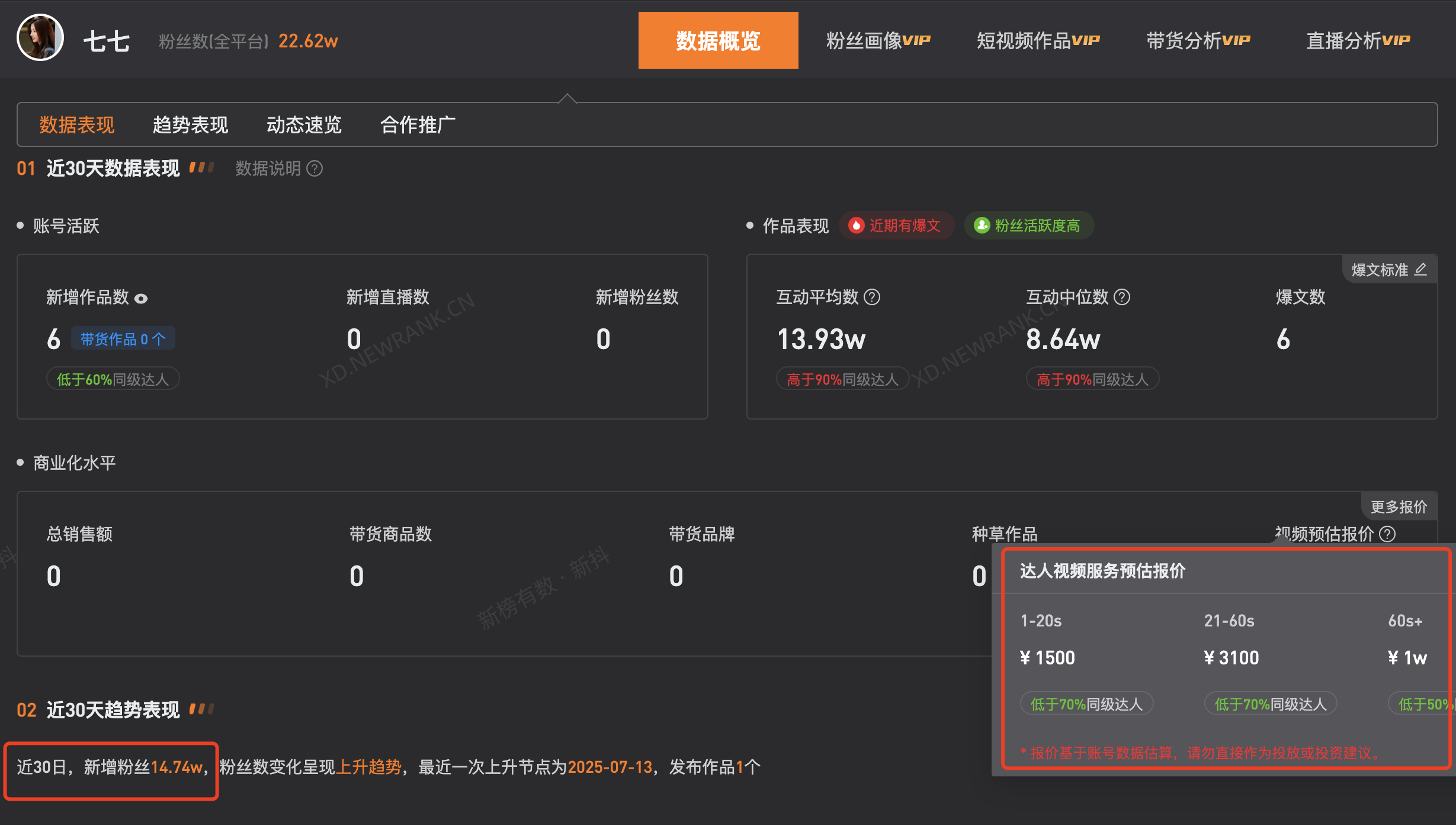Click help icon next to 视频预估报价
The width and height of the screenshot is (1456, 825).
coord(1387,534)
